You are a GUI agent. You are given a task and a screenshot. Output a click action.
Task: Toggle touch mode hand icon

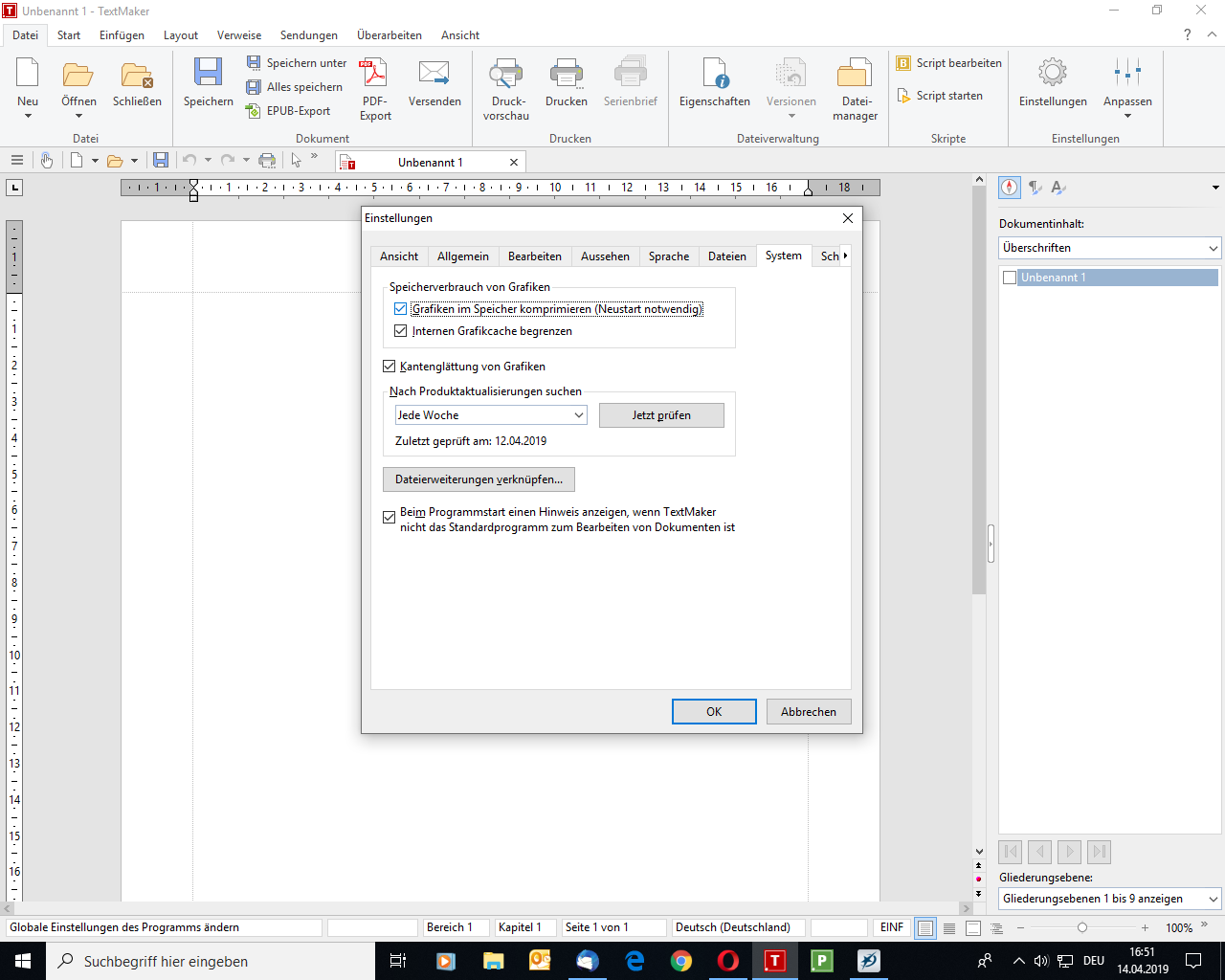click(46, 160)
